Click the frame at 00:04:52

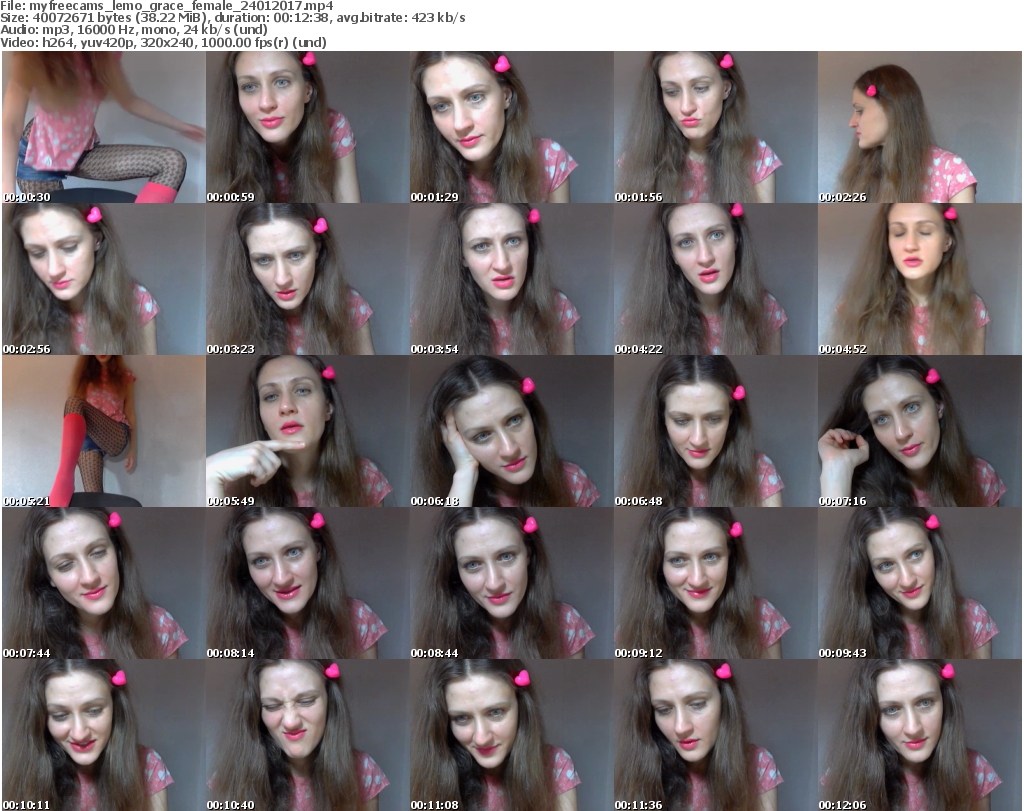pyautogui.click(x=920, y=279)
